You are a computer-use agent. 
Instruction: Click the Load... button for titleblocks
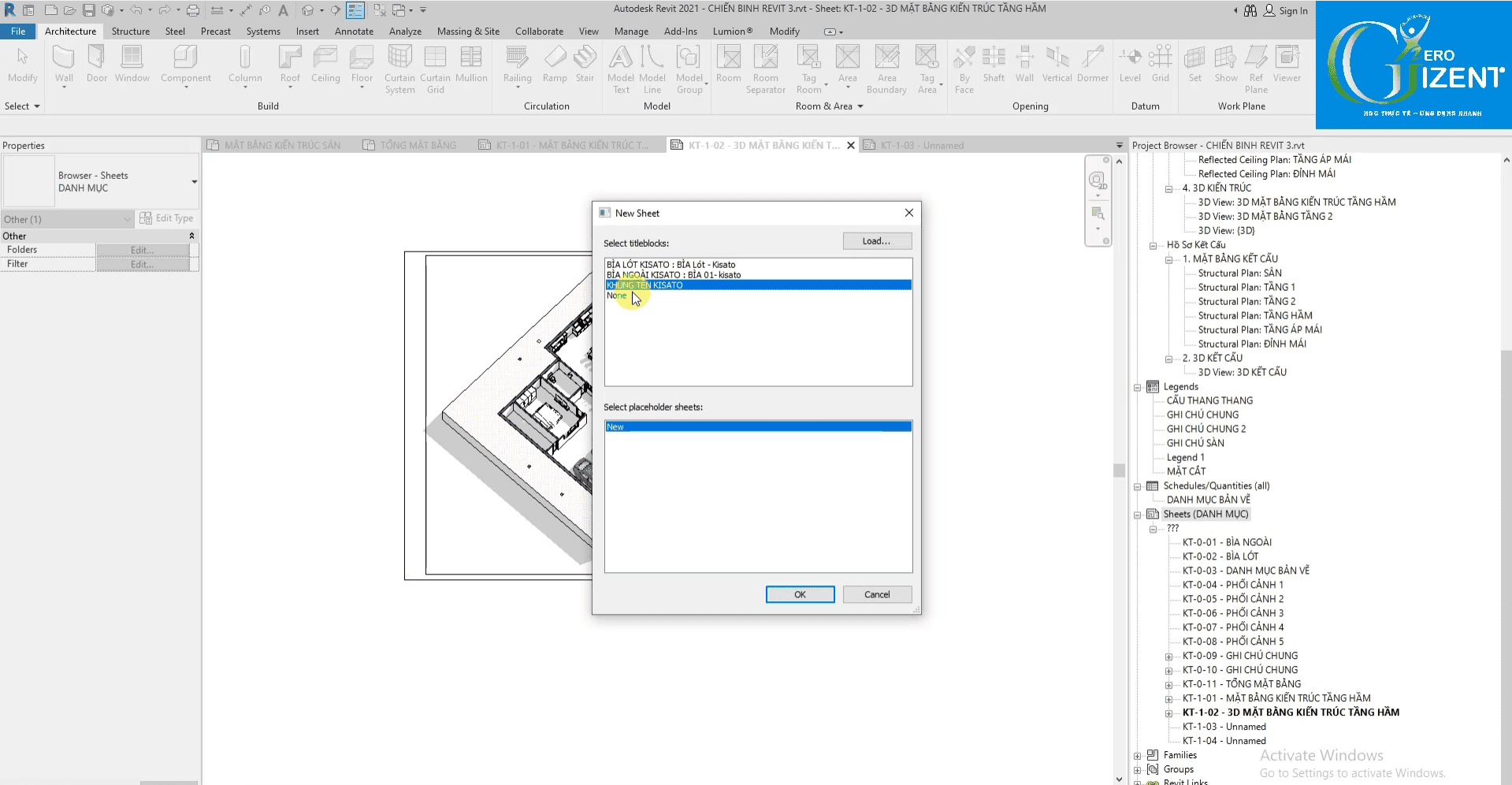click(x=876, y=241)
